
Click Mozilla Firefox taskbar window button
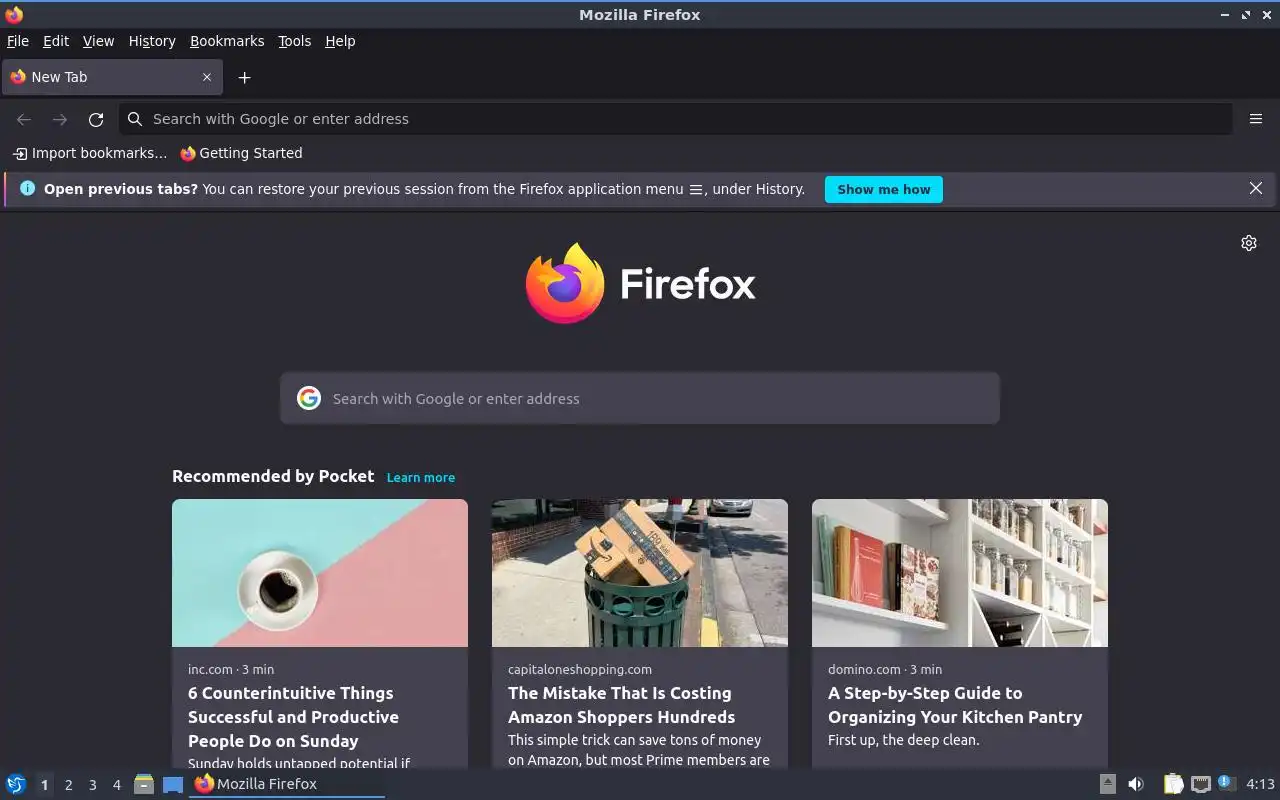[x=287, y=784]
